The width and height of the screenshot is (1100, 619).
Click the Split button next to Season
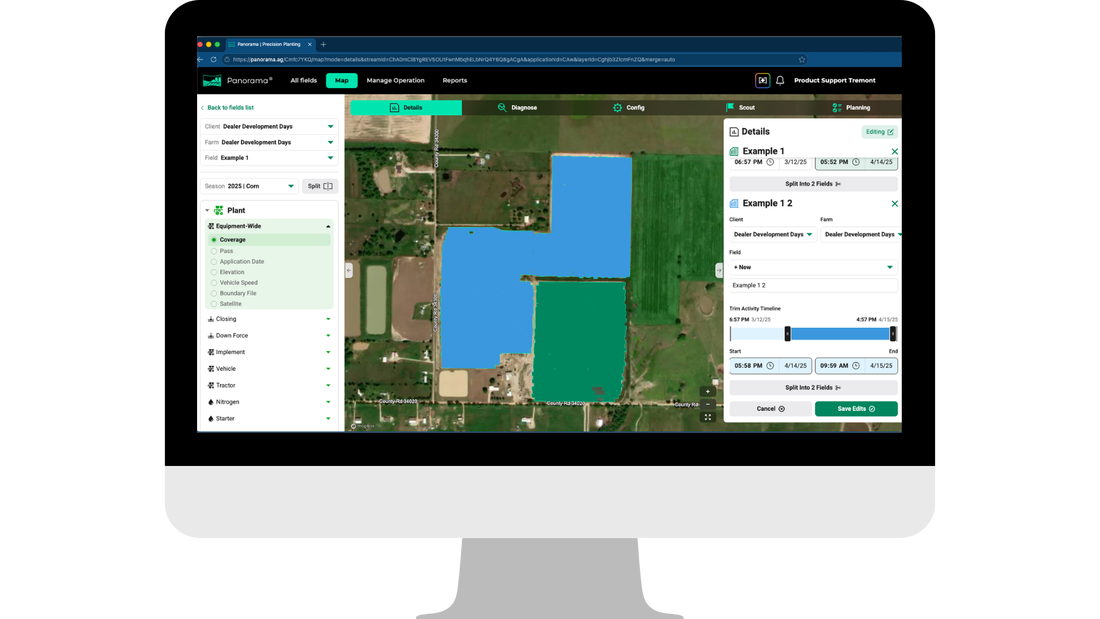click(x=320, y=186)
